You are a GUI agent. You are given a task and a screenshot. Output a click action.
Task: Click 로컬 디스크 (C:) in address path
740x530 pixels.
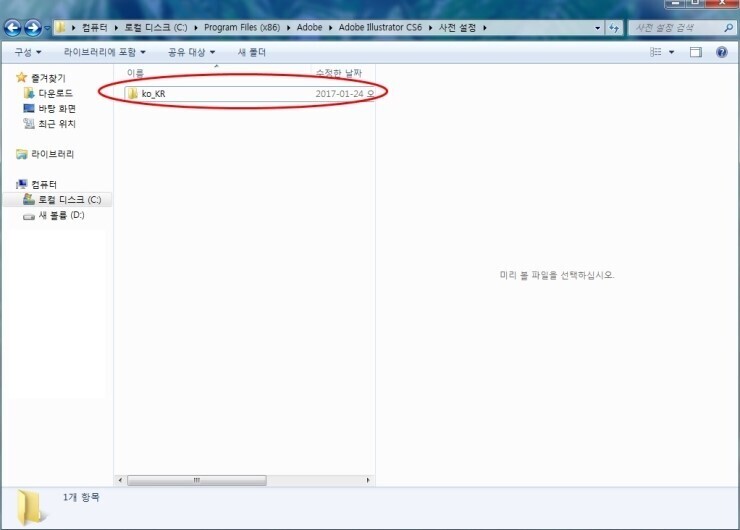point(156,27)
